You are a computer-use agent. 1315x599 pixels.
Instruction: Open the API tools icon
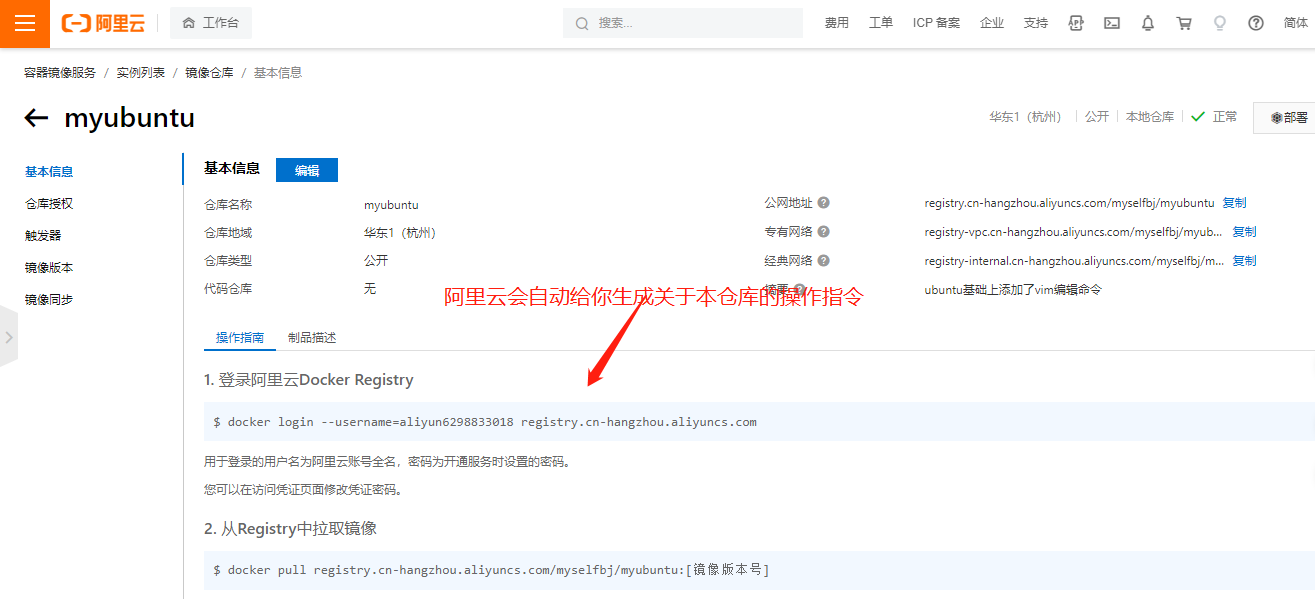(x=1076, y=23)
